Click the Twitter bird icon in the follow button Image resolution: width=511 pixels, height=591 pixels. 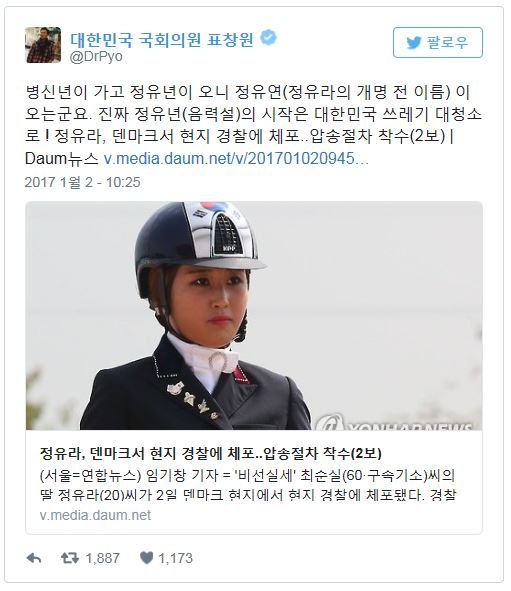(413, 43)
